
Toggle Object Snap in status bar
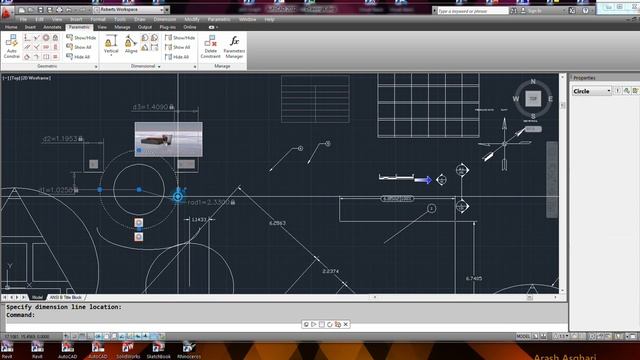click(x=106, y=337)
